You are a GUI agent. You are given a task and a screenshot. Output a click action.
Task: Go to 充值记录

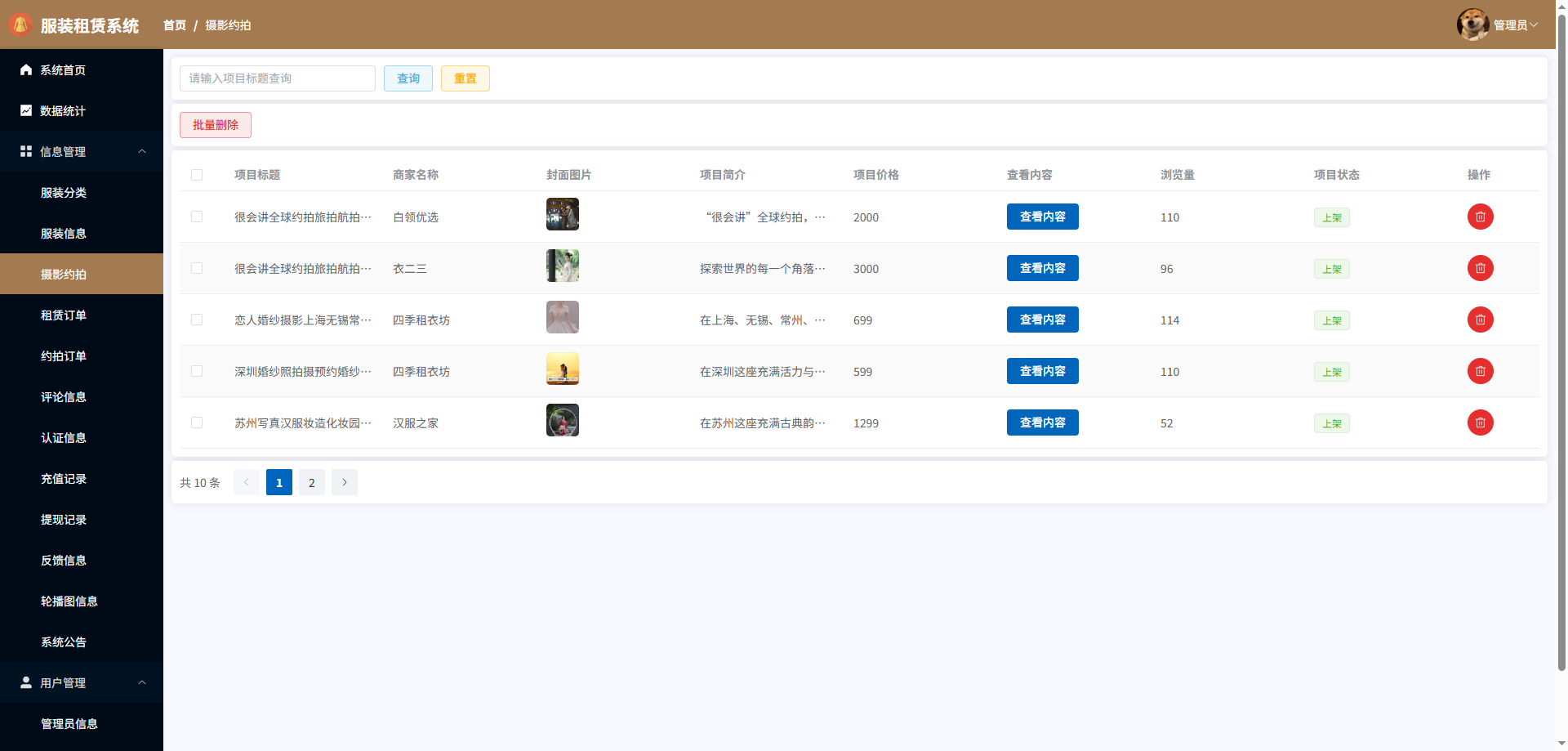click(82, 478)
